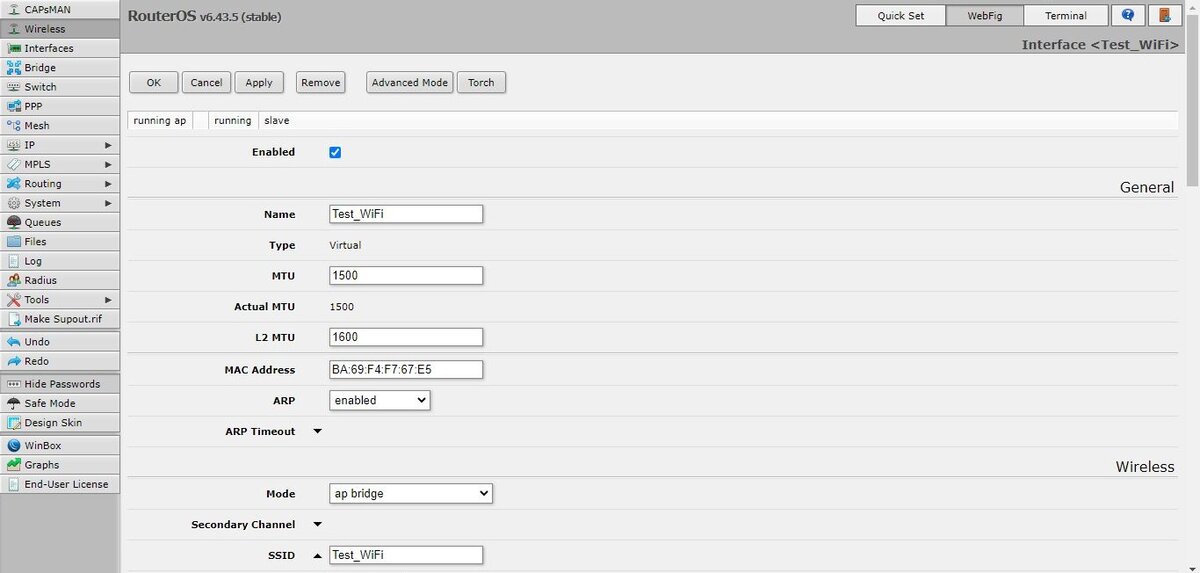Open the ARP dropdown
Viewport: 1200px width, 573px height.
pos(380,400)
